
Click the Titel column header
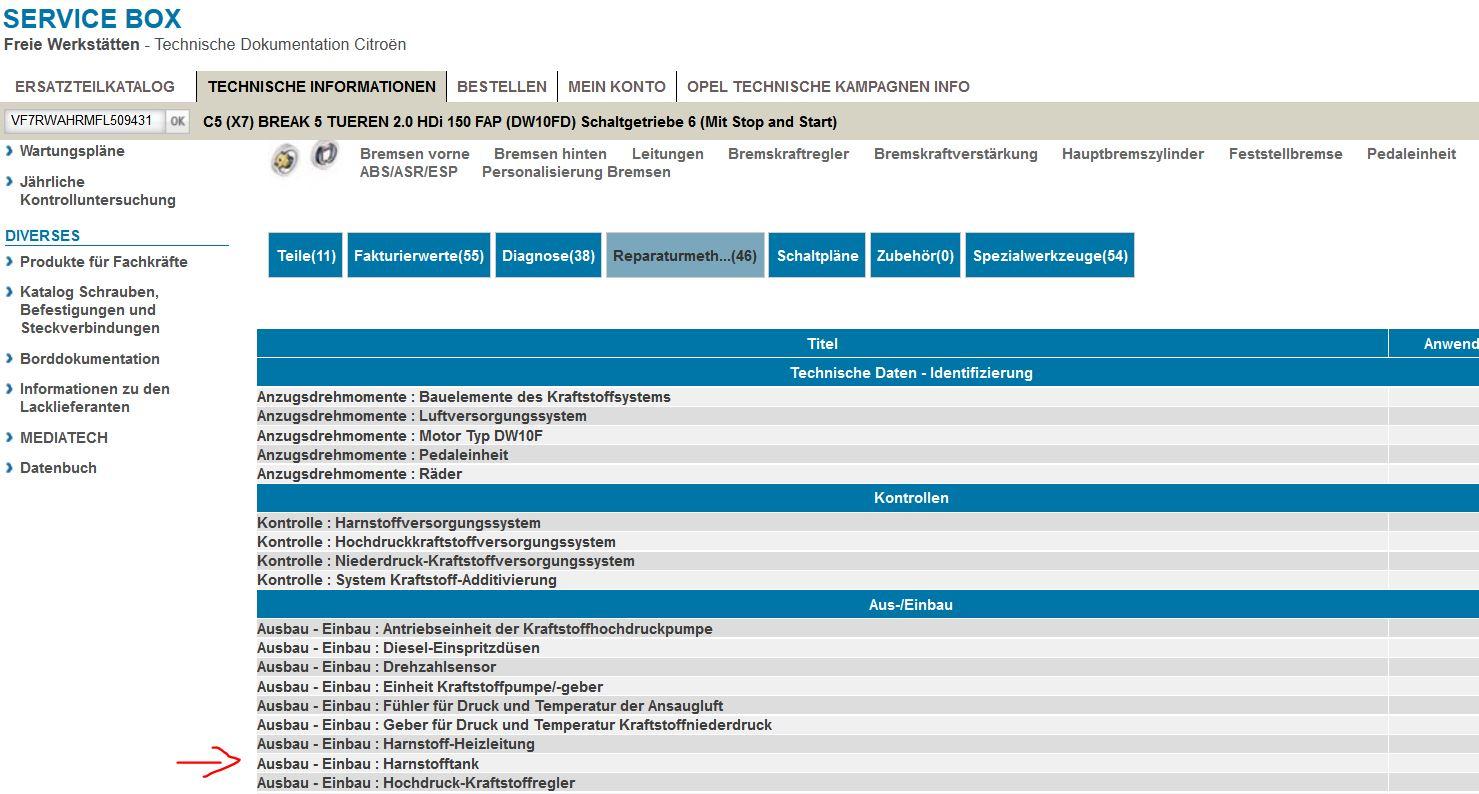tap(822, 344)
